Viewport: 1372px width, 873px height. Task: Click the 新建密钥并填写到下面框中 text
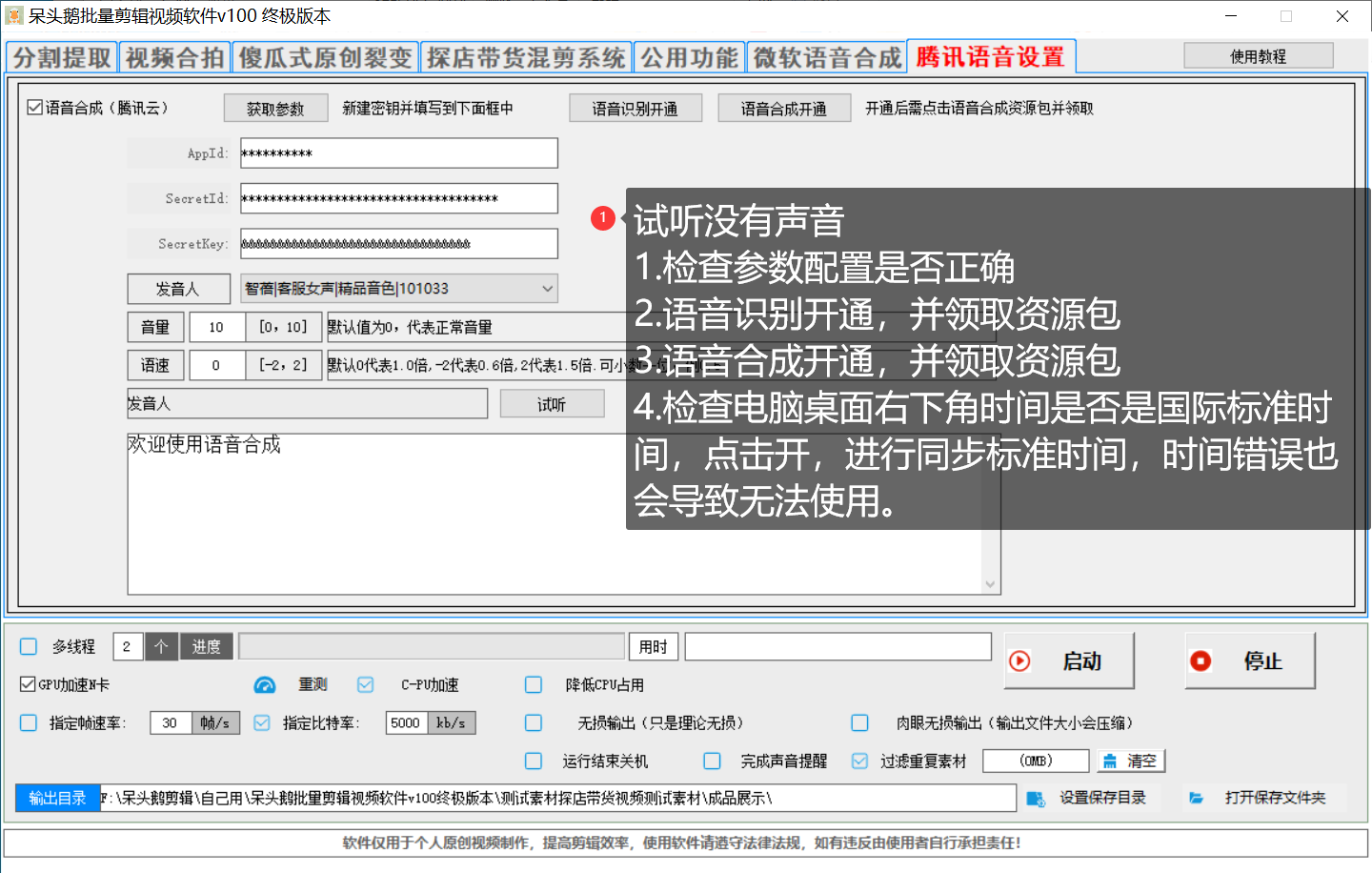coord(428,109)
